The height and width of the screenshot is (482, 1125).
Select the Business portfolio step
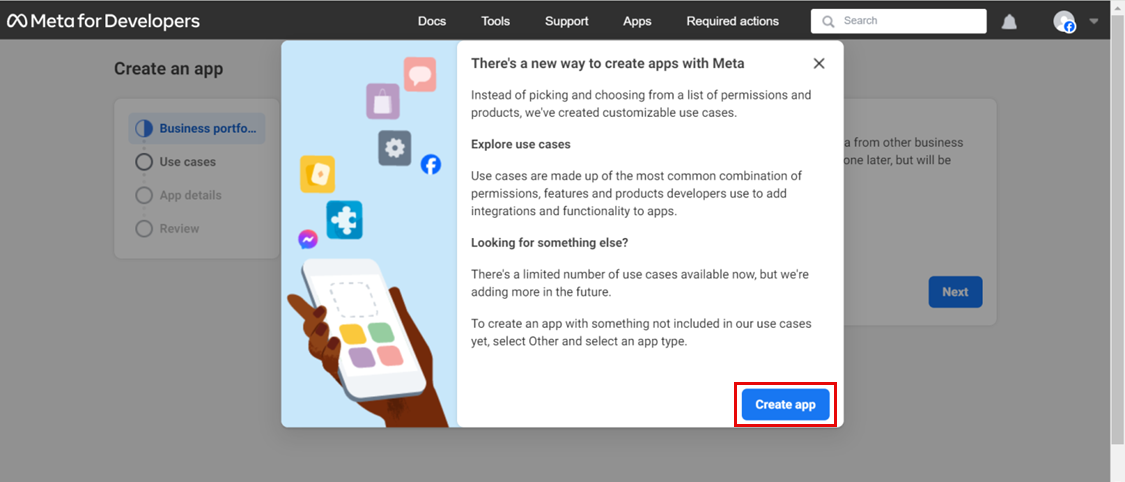tap(197, 128)
